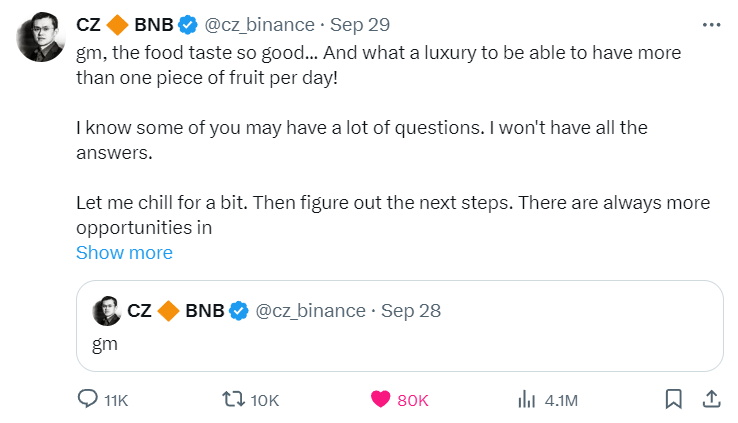Click the main tweet's CZ display name
Screen dimensions: 738x423
pyautogui.click(x=89, y=23)
